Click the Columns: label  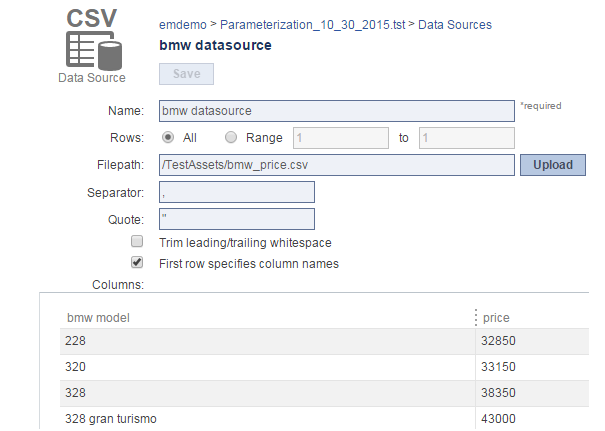click(118, 285)
